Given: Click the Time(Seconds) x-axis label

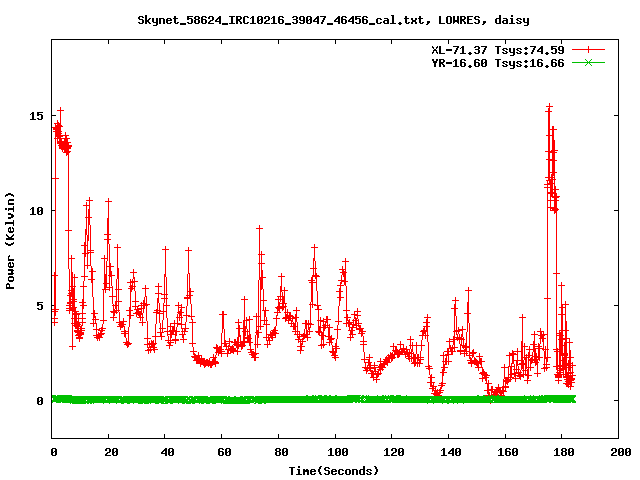Looking at the screenshot, I should (x=333, y=471).
